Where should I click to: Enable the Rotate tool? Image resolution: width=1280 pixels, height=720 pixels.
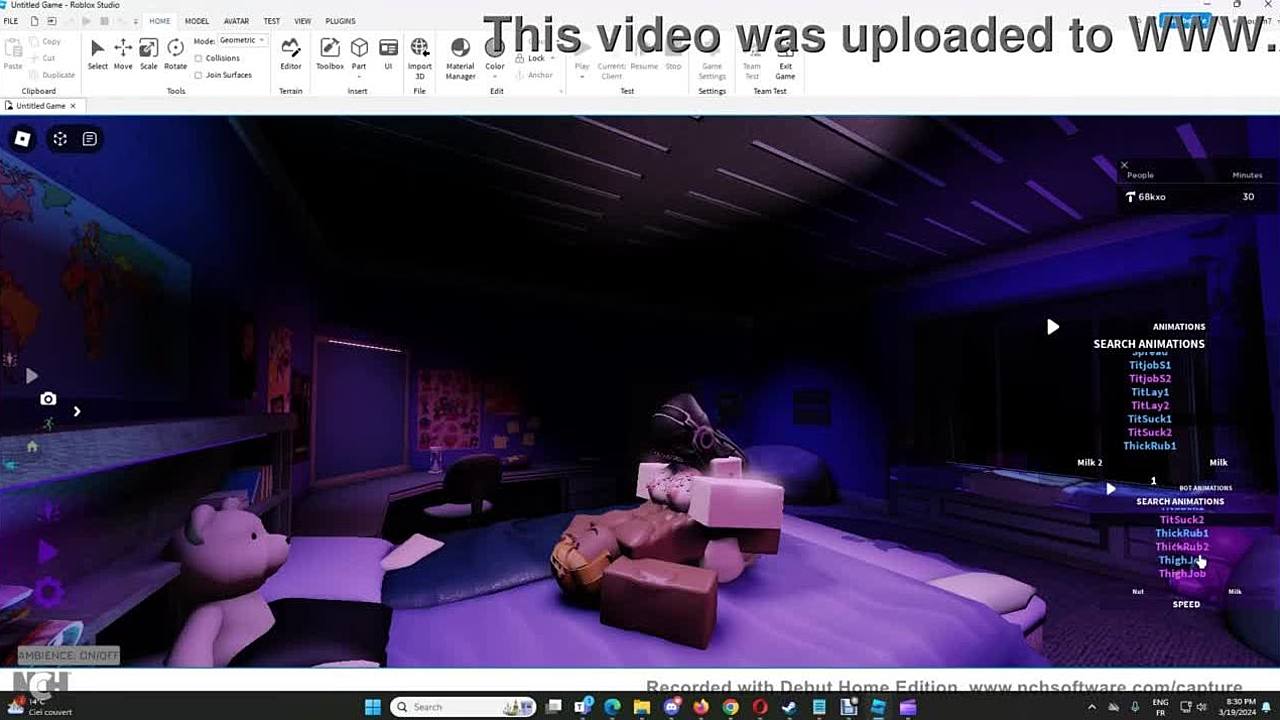tap(175, 53)
